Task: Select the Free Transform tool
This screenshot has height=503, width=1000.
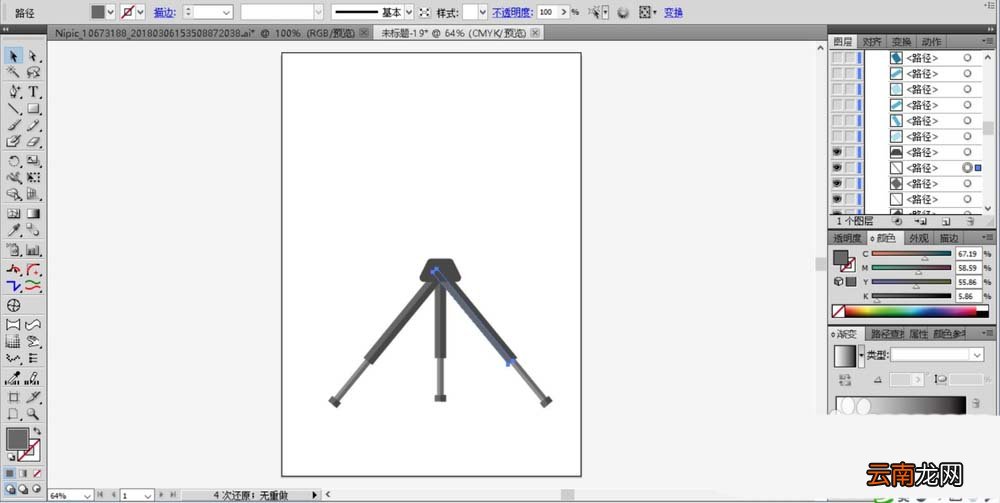Action: click(33, 178)
